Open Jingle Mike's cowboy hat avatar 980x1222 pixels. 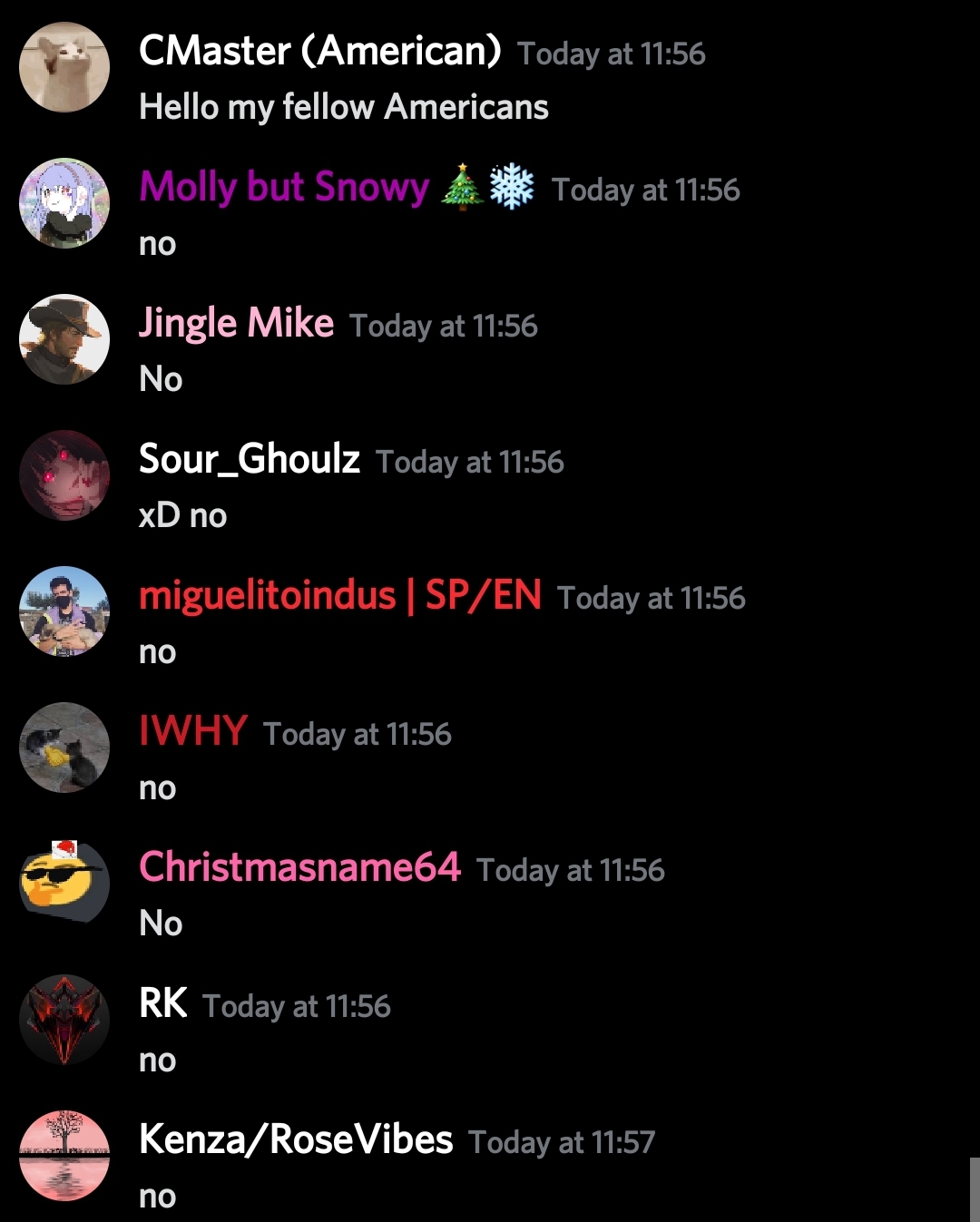(x=64, y=339)
